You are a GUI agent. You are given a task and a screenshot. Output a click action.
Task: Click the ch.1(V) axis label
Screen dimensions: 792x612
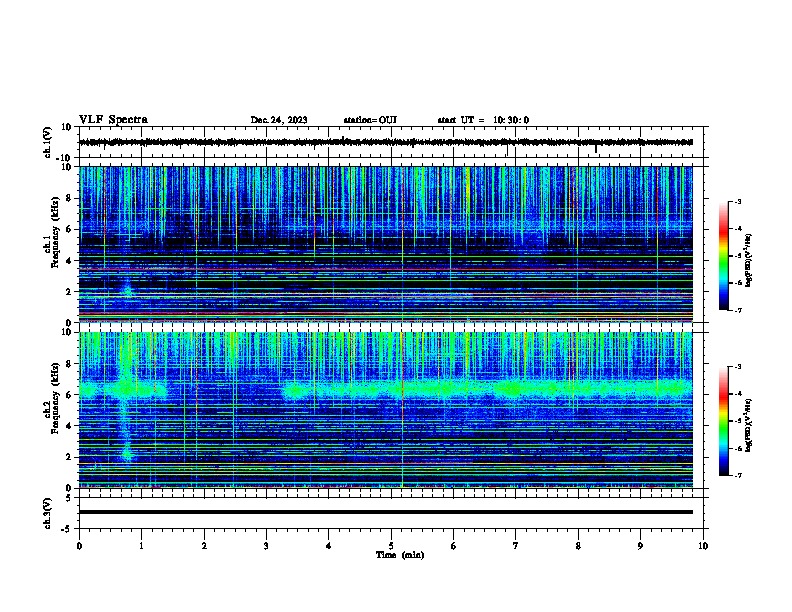[47, 142]
